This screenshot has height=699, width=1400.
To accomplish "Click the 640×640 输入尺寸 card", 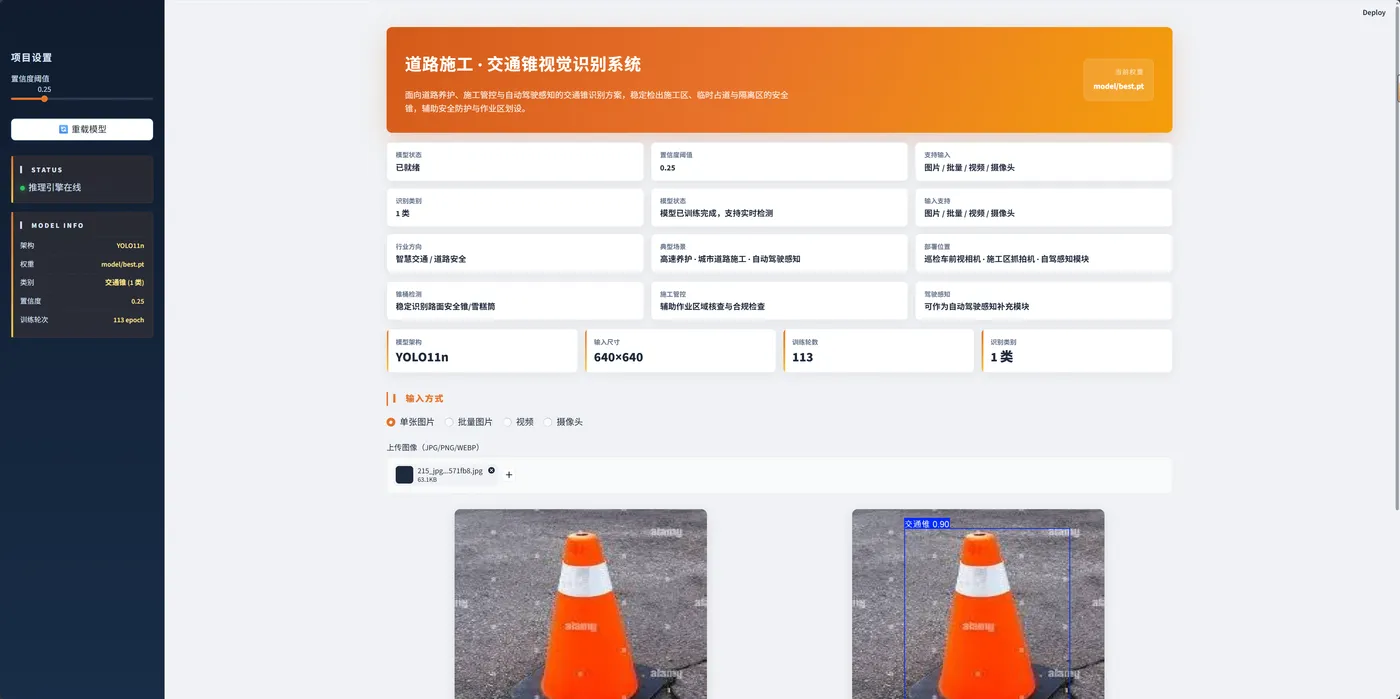I will (680, 351).
